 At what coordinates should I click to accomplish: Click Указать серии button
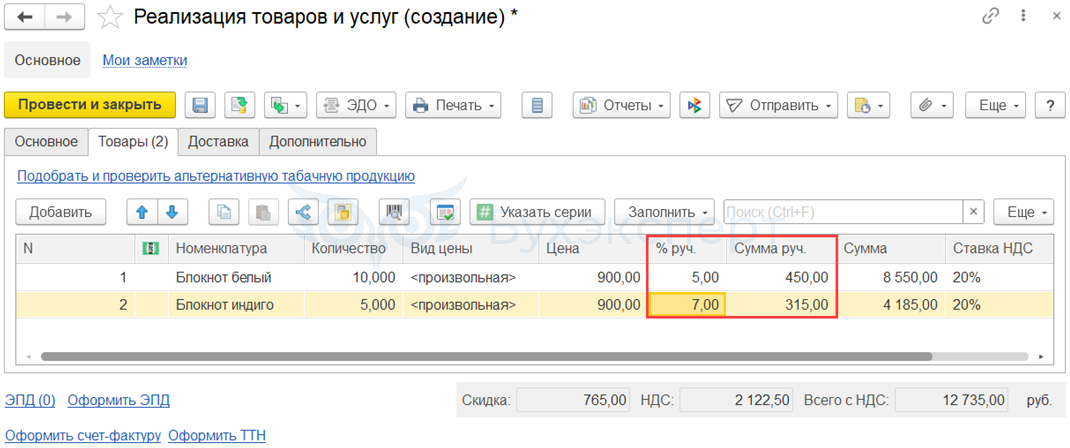pyautogui.click(x=538, y=212)
